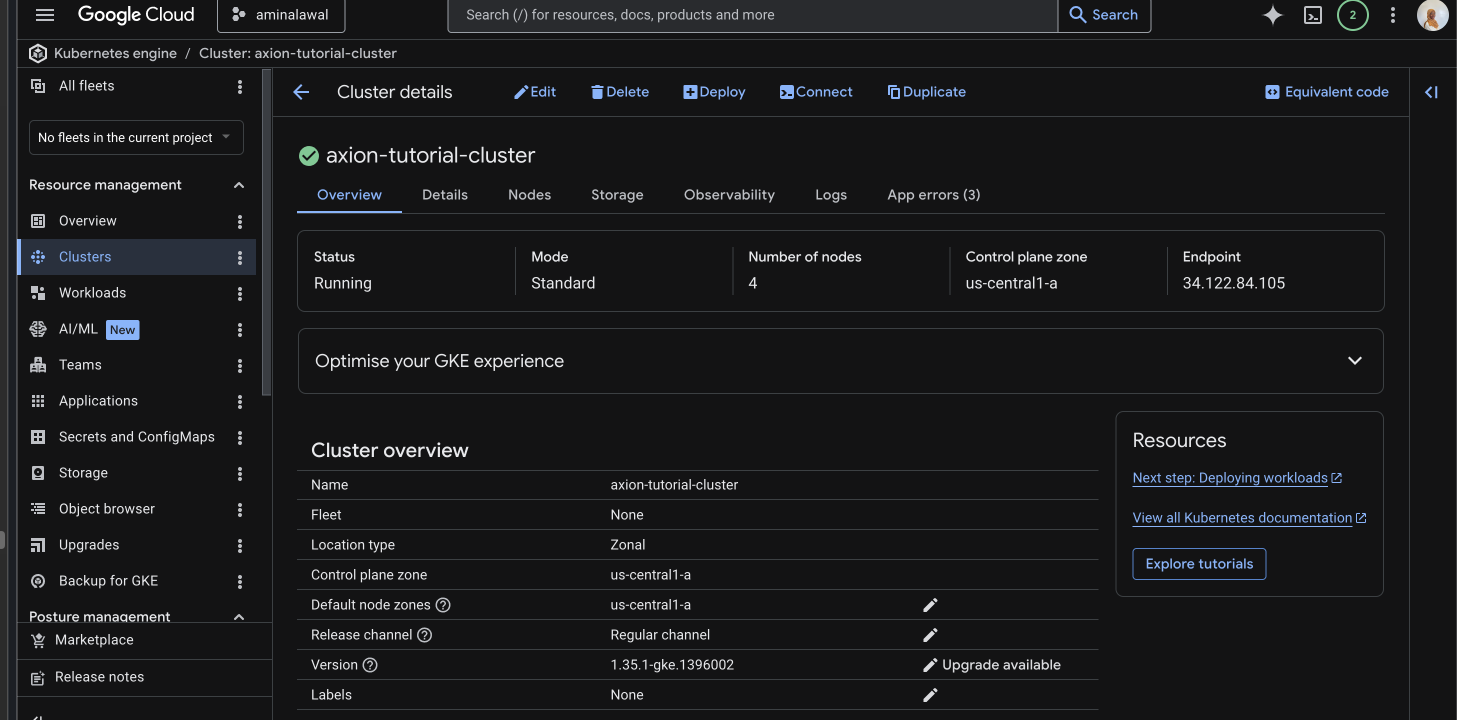Viewport: 1457px width, 720px height.
Task: Open more options for Secrets and ConfigMaps
Action: click(240, 438)
